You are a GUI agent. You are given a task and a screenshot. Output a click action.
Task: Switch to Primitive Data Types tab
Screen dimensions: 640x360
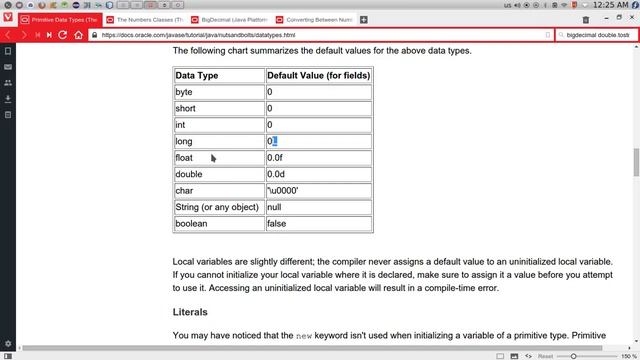(x=60, y=20)
